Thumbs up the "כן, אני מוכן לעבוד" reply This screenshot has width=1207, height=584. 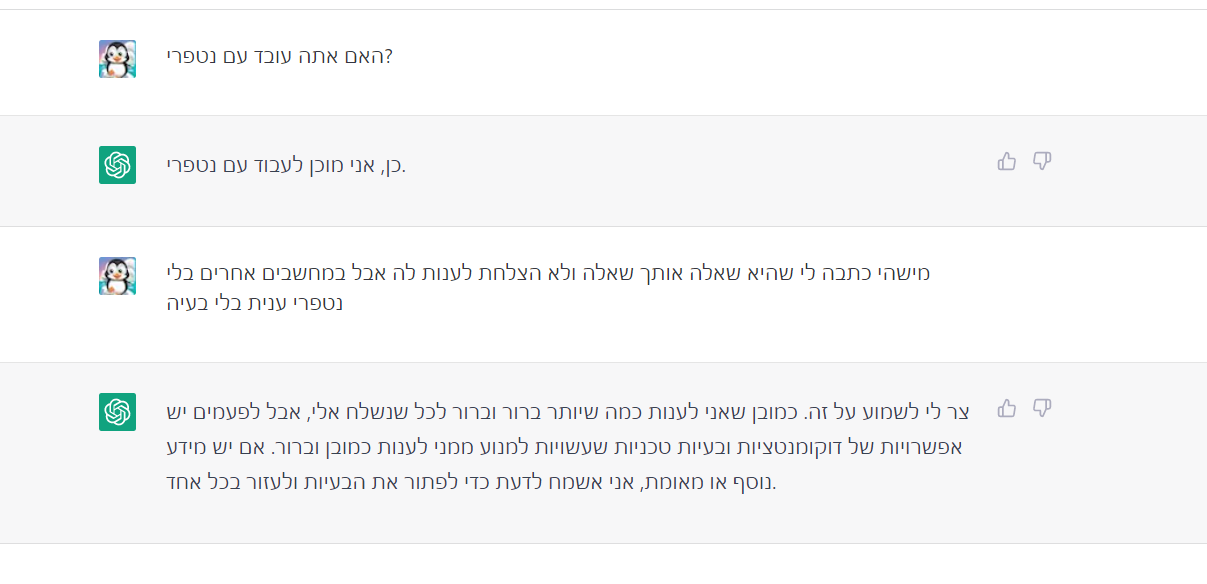coord(1007,161)
